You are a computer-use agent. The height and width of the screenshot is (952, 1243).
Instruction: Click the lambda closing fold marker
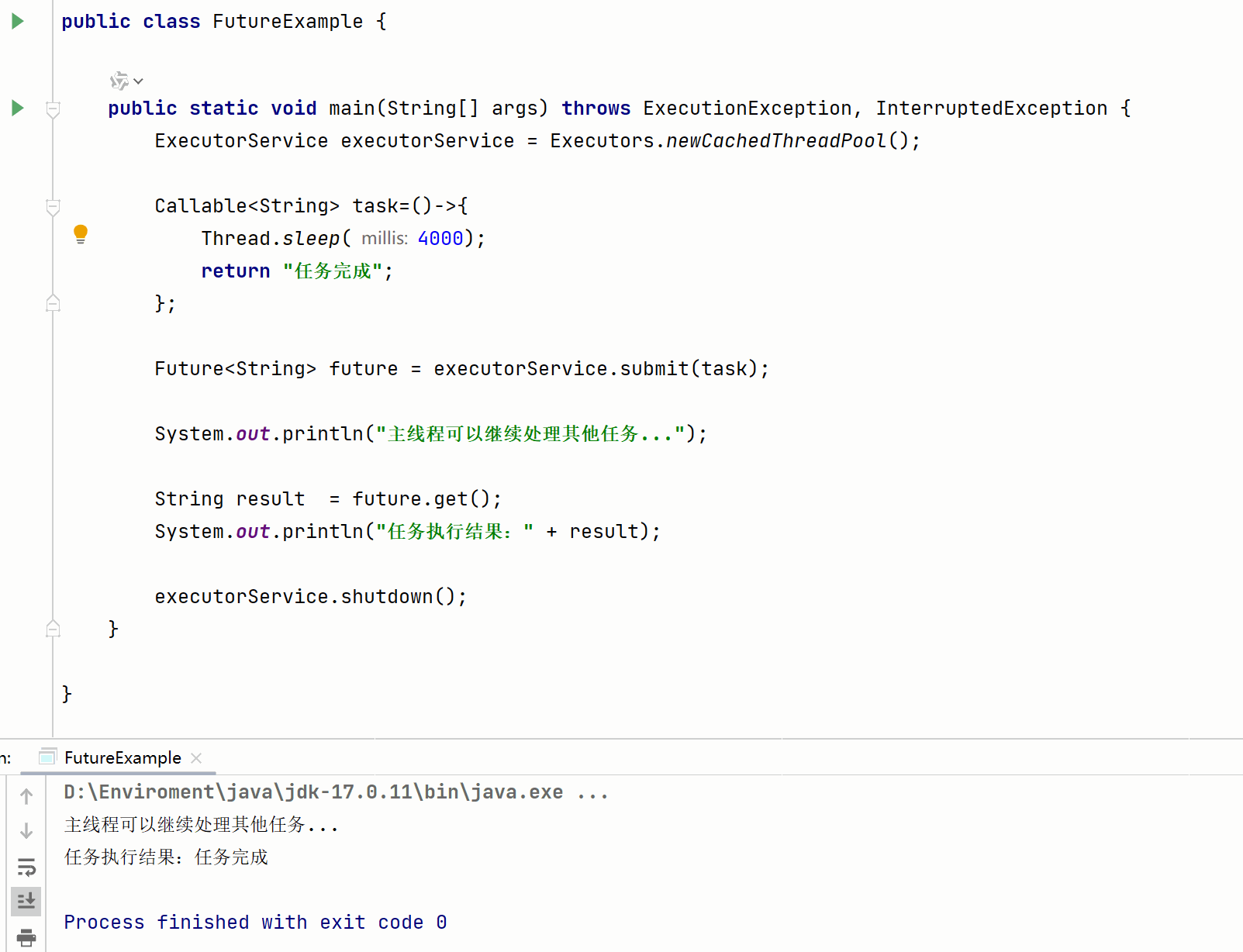tap(53, 303)
